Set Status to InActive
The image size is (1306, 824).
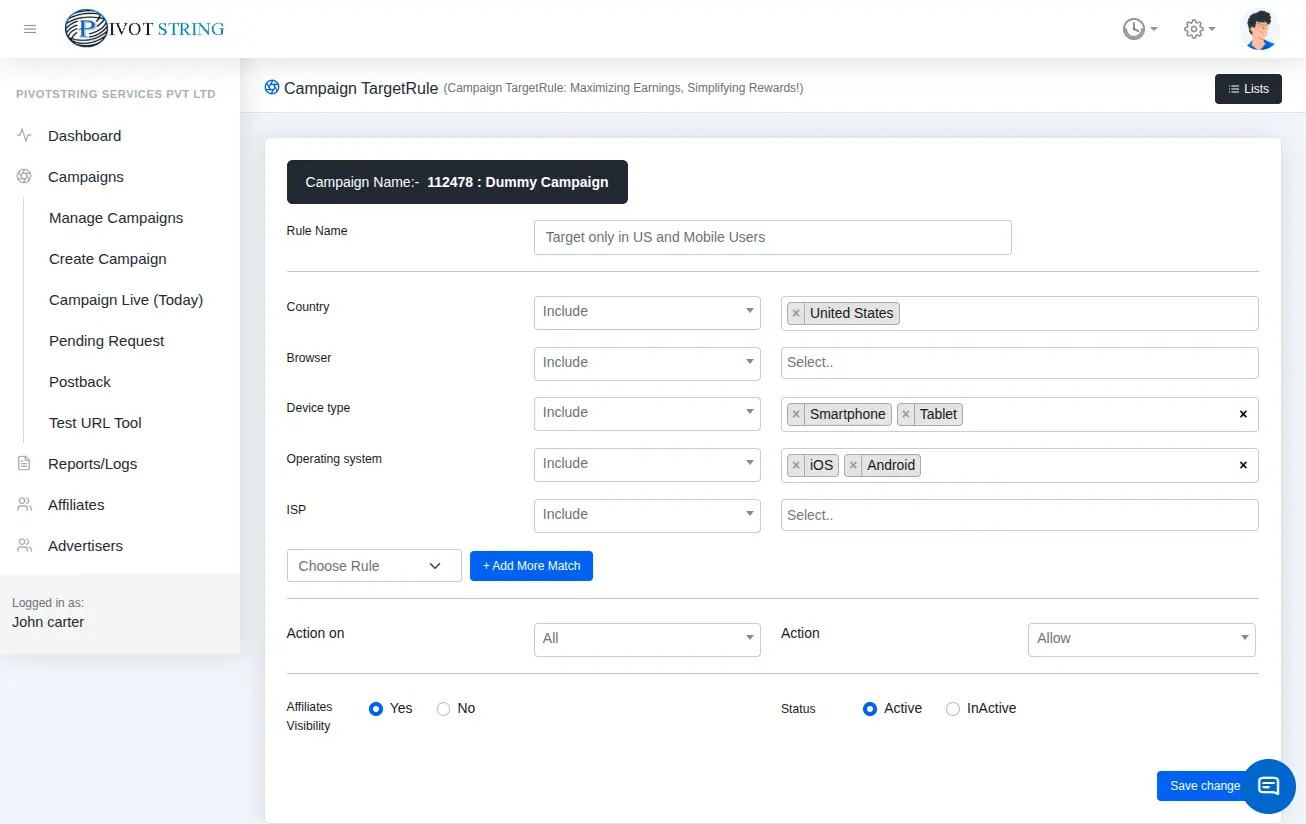[x=953, y=708]
